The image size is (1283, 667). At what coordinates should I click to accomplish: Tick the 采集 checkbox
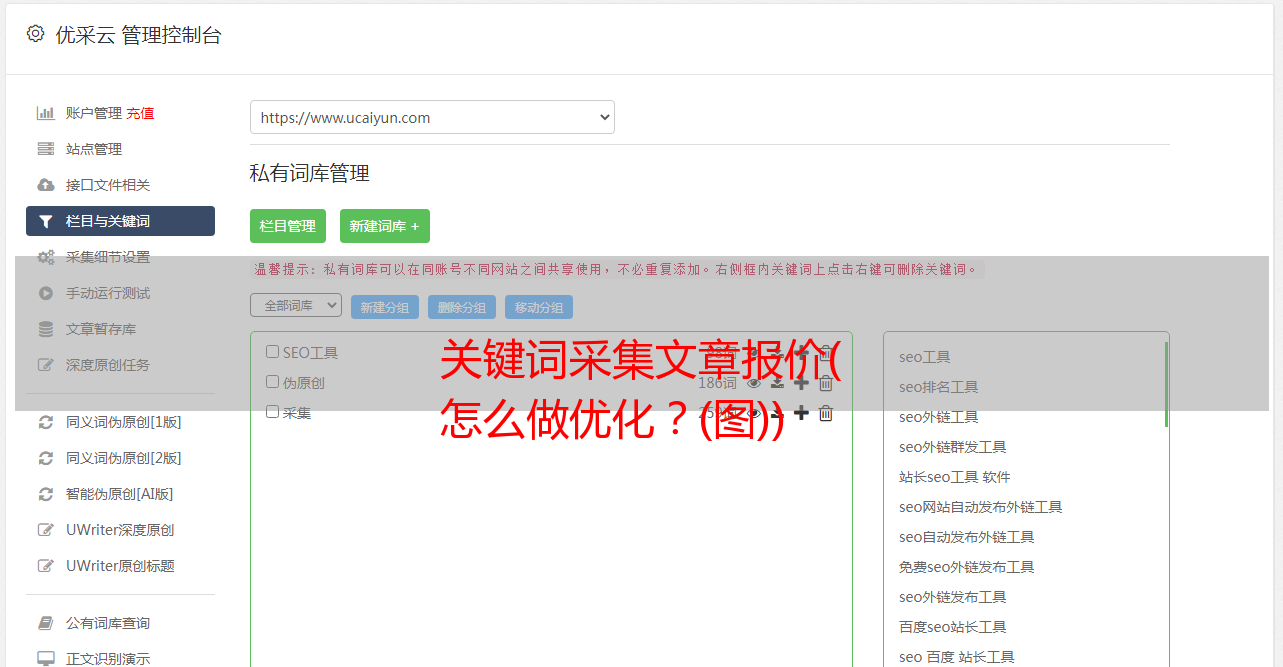coord(272,411)
